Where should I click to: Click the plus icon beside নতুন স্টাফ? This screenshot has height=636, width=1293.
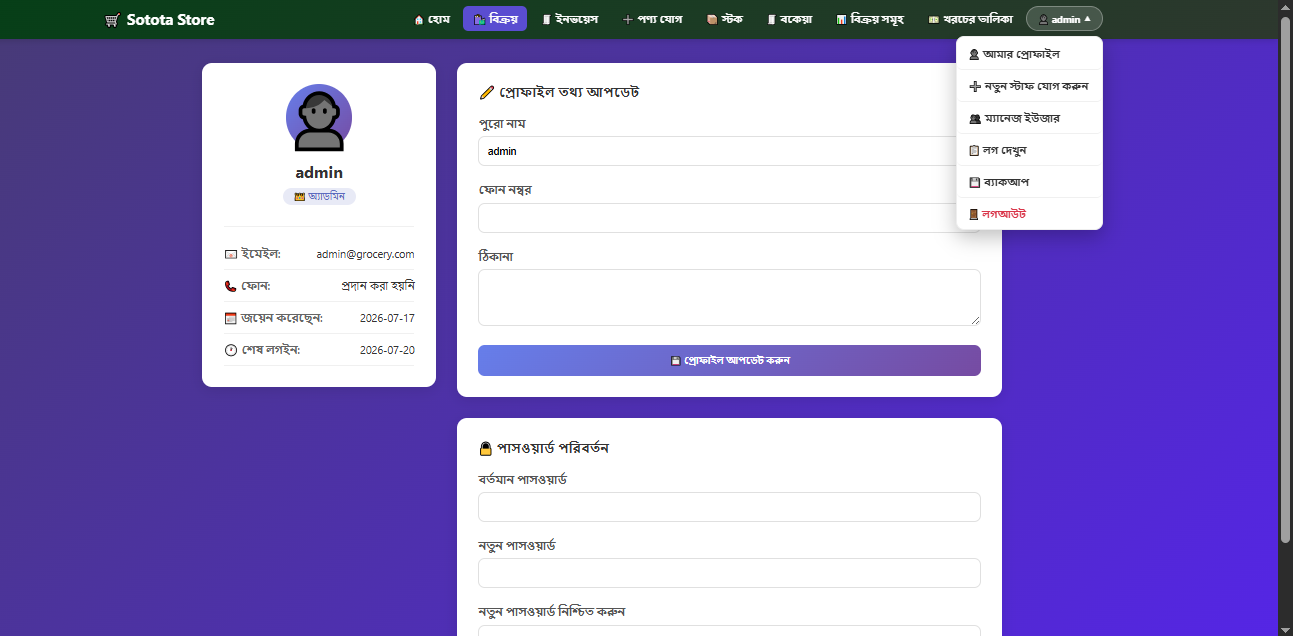pyautogui.click(x=975, y=87)
